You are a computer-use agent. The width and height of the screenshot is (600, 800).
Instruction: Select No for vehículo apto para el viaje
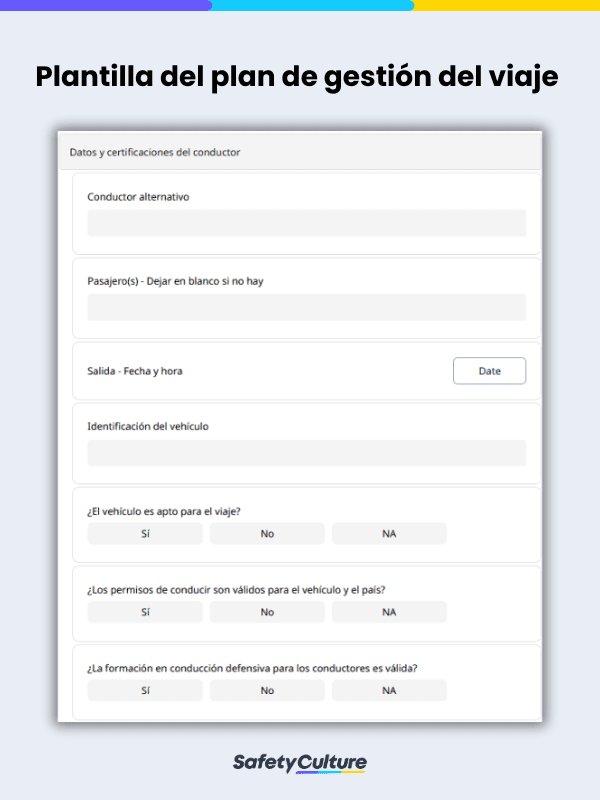pos(267,533)
